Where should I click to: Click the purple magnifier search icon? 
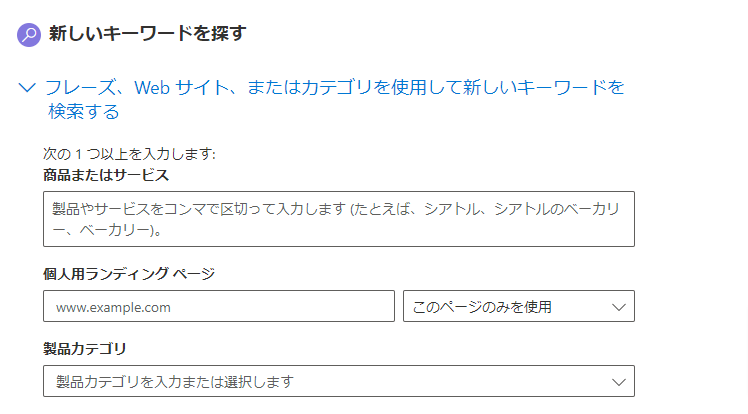tap(30, 34)
